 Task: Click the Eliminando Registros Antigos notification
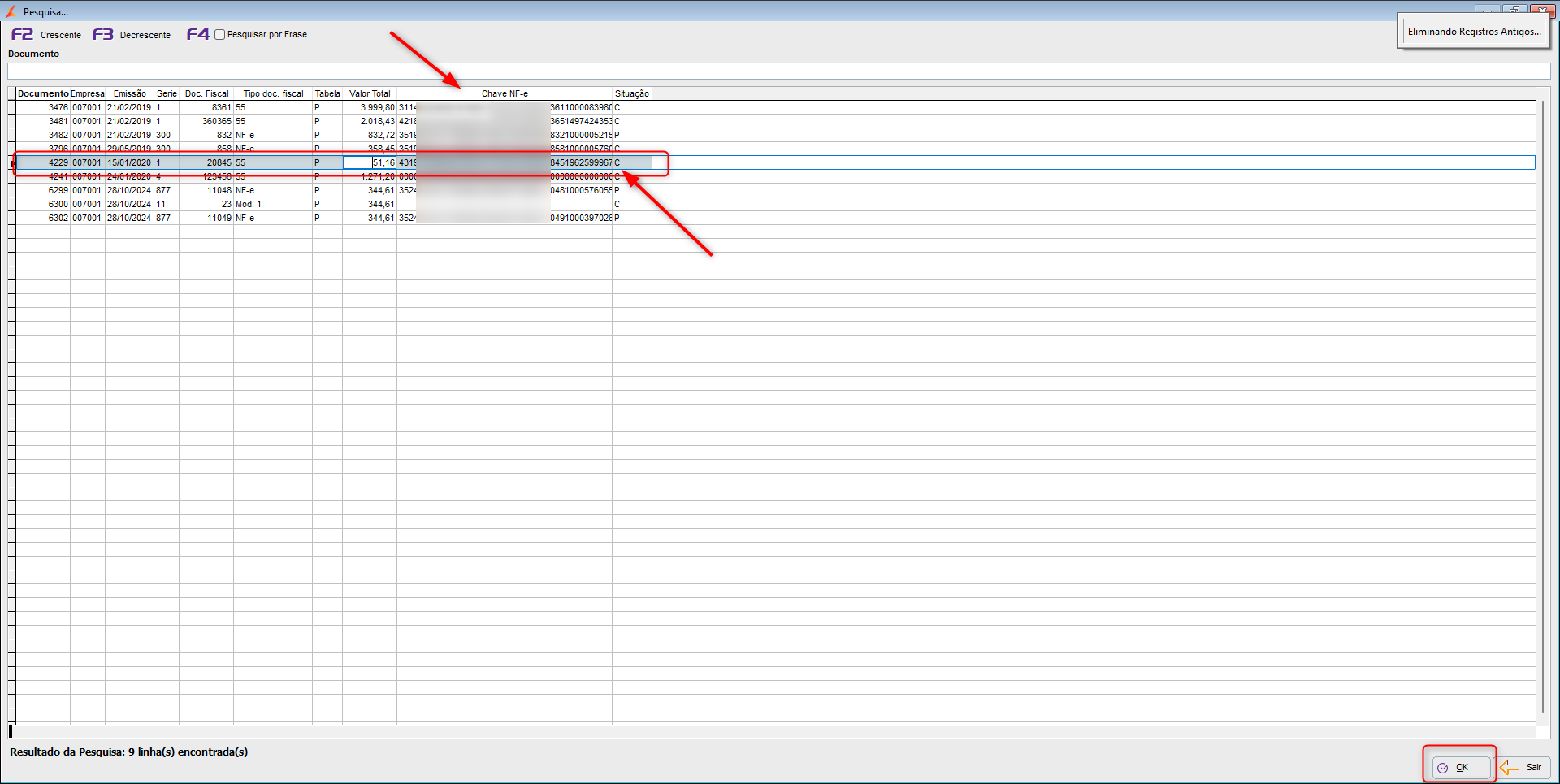[1473, 32]
